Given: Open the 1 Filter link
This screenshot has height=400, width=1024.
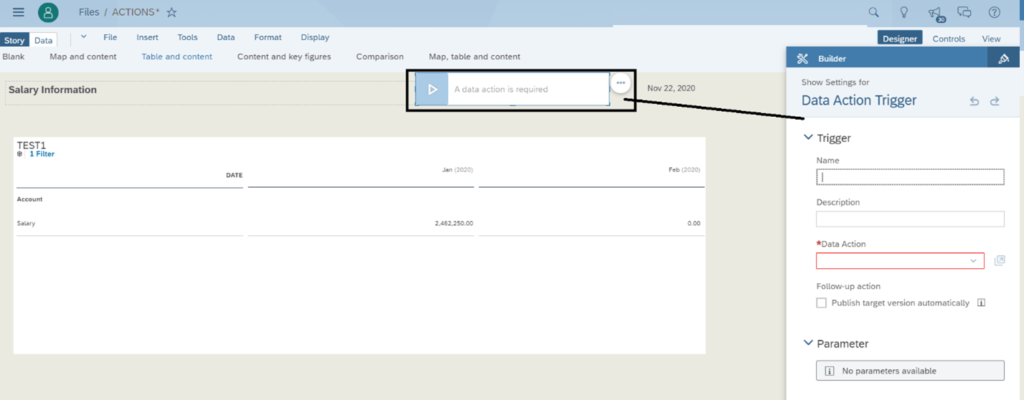Looking at the screenshot, I should pos(42,154).
